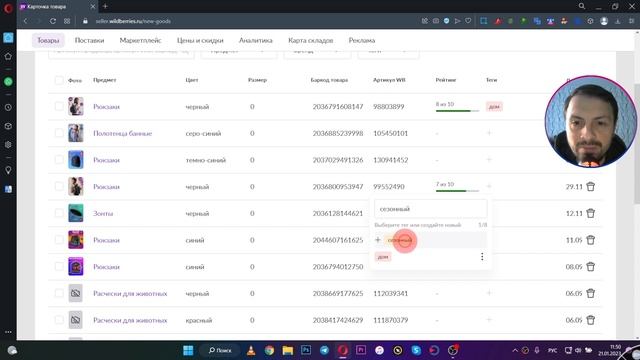Reload the page
The width and height of the screenshot is (640, 360).
(x=53, y=21)
